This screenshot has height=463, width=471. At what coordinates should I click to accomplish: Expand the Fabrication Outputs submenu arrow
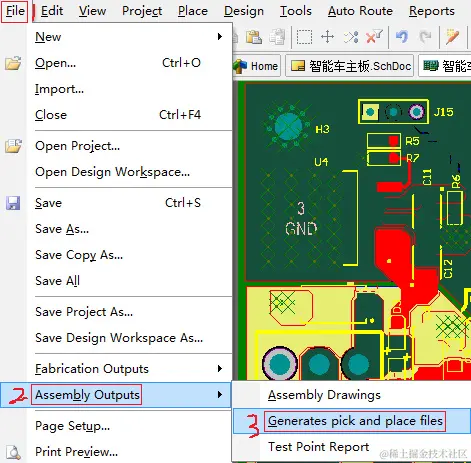point(220,369)
